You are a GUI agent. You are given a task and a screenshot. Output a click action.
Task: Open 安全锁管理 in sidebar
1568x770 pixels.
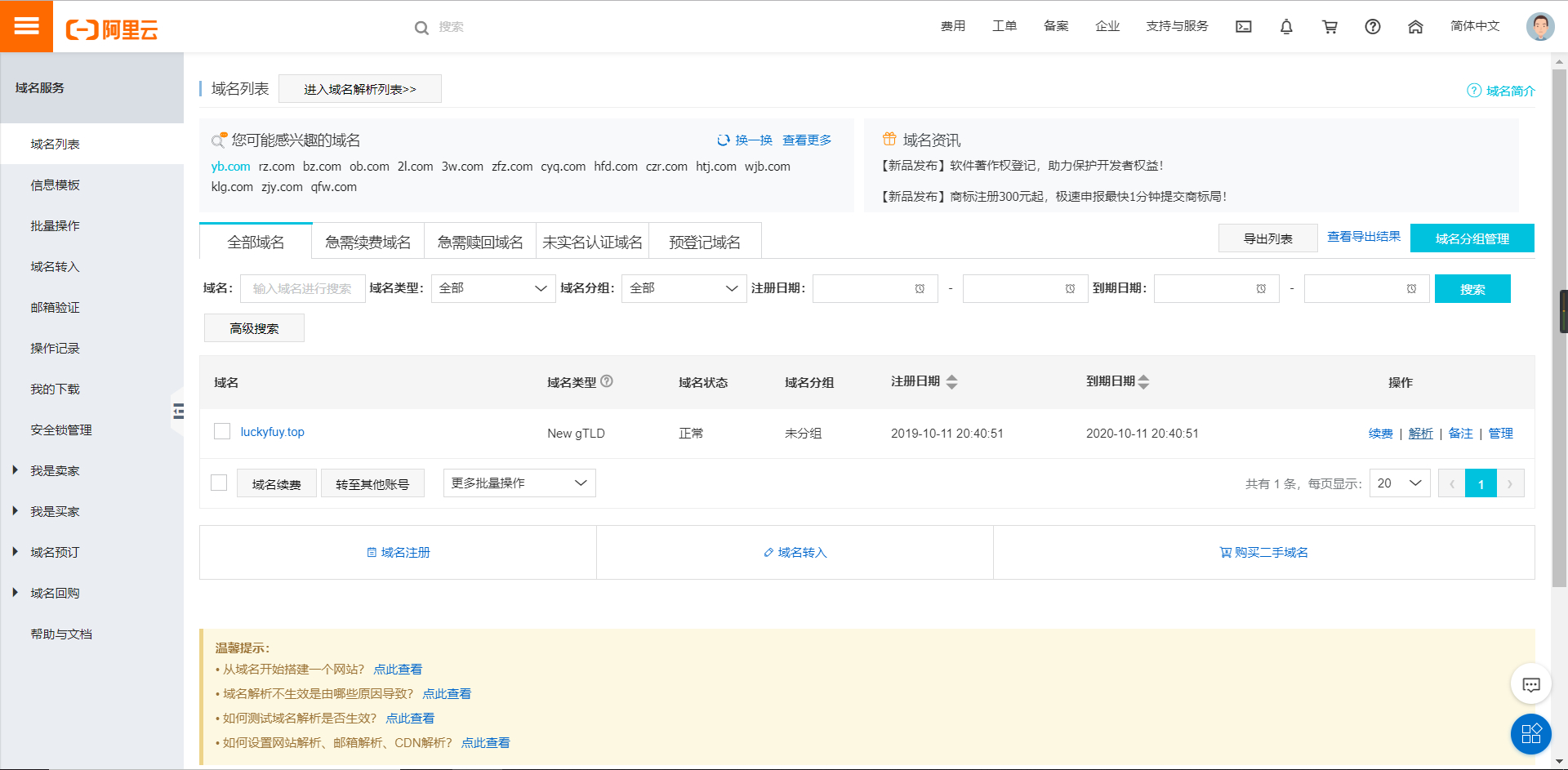coord(61,430)
